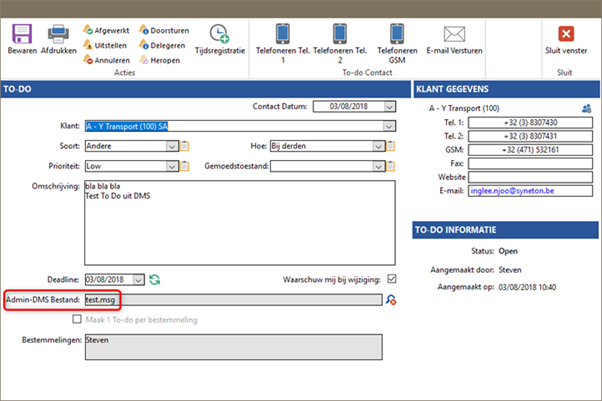The image size is (602, 401).
Task: Click the green refresh icon beside Deadline
Action: pos(155,279)
